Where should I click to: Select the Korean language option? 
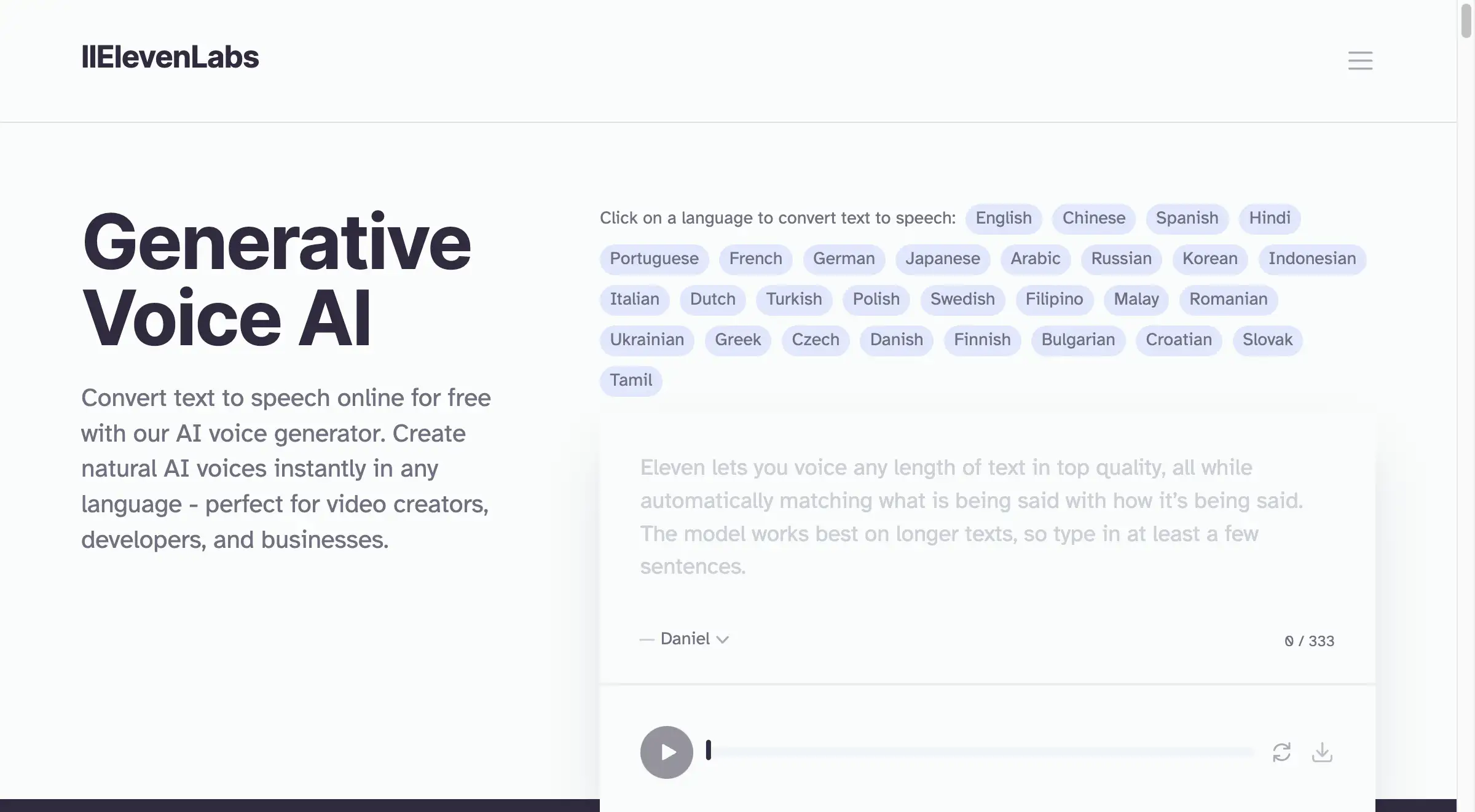1210,258
